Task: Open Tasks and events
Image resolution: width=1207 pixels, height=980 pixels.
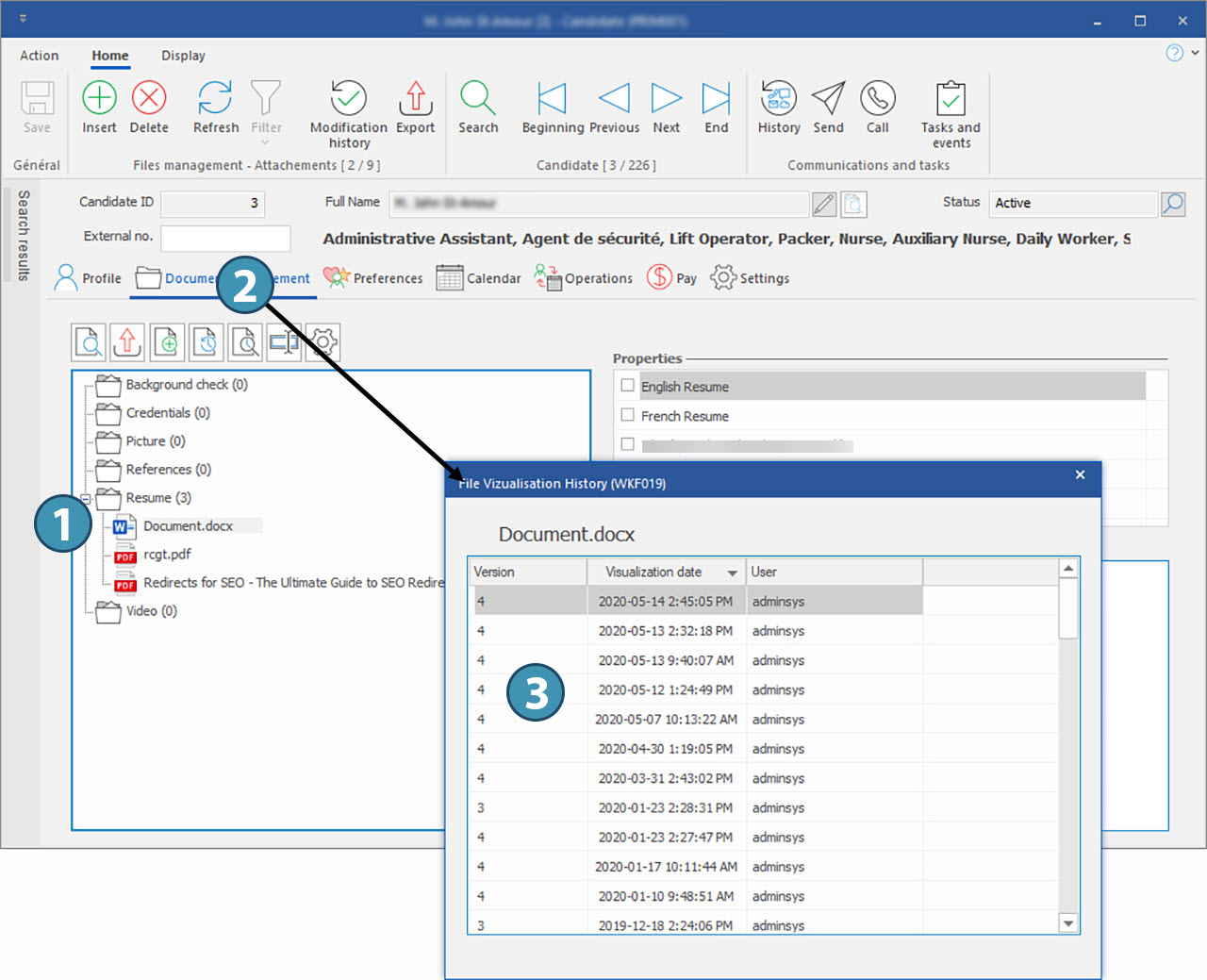Action: click(x=950, y=99)
